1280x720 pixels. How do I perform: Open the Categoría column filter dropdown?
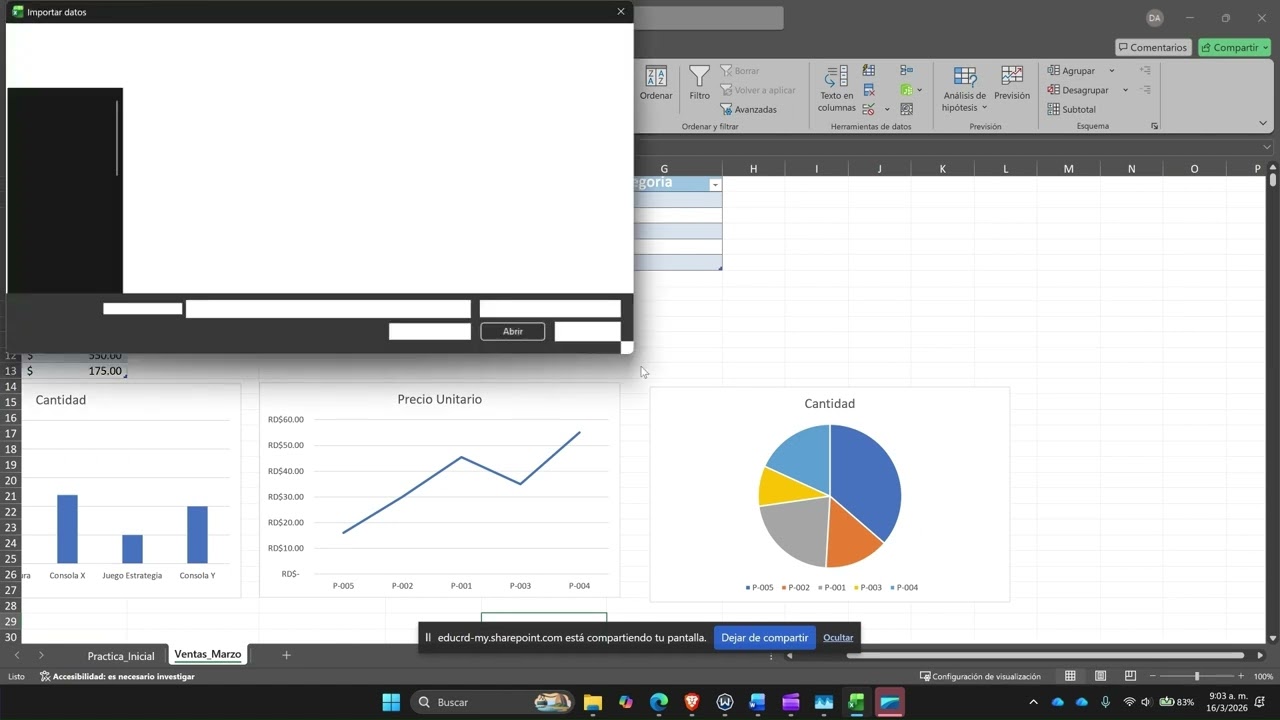click(x=715, y=185)
